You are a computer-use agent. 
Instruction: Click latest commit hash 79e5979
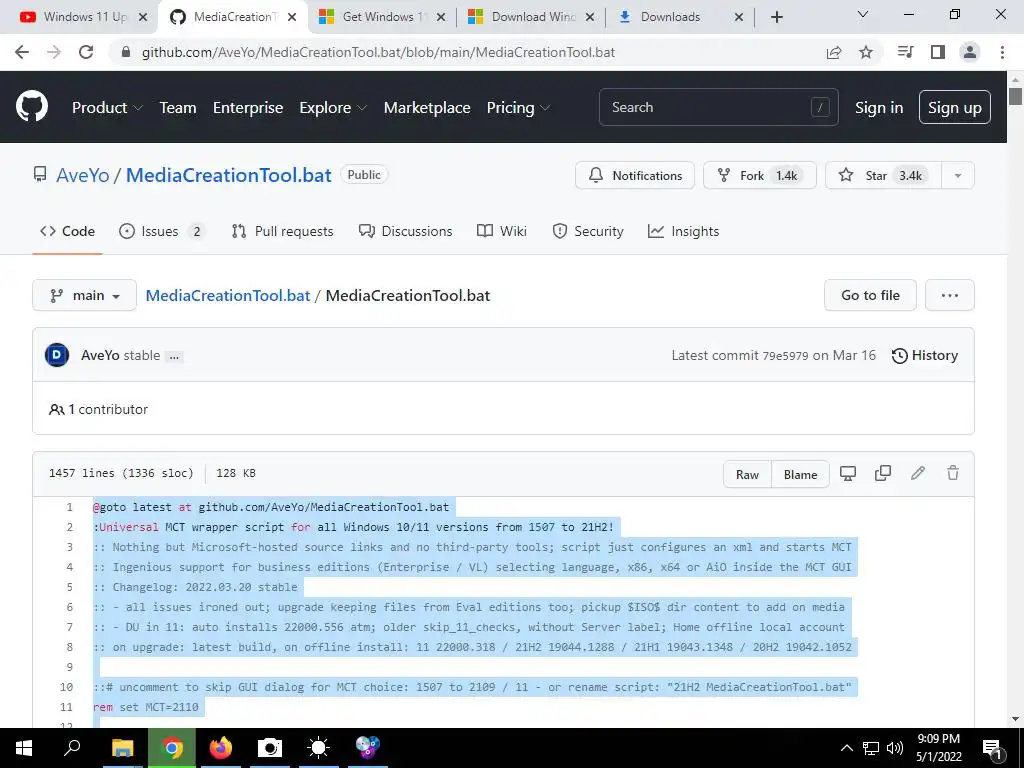pyautogui.click(x=786, y=356)
